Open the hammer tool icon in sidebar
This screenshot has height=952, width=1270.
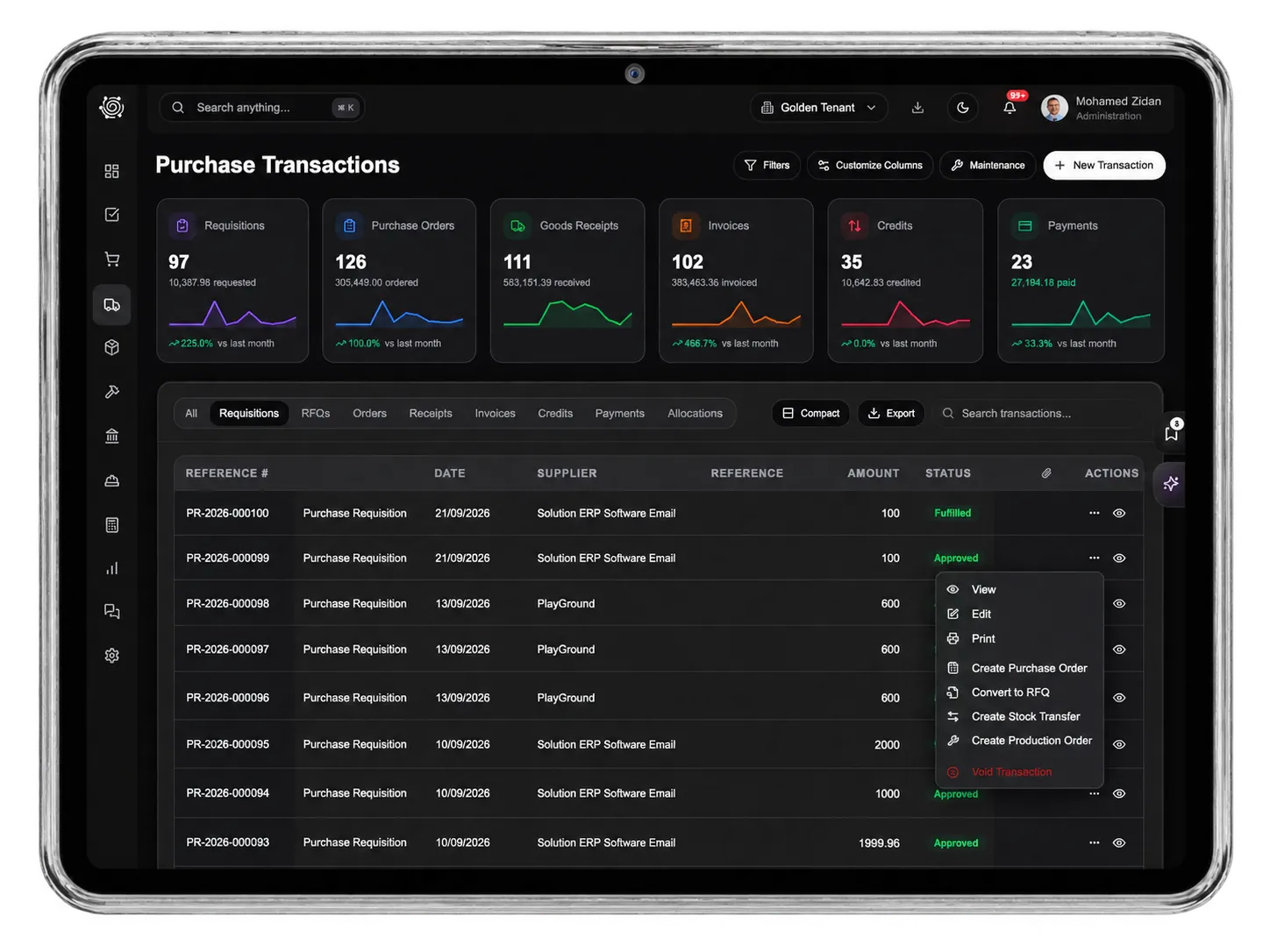(111, 392)
